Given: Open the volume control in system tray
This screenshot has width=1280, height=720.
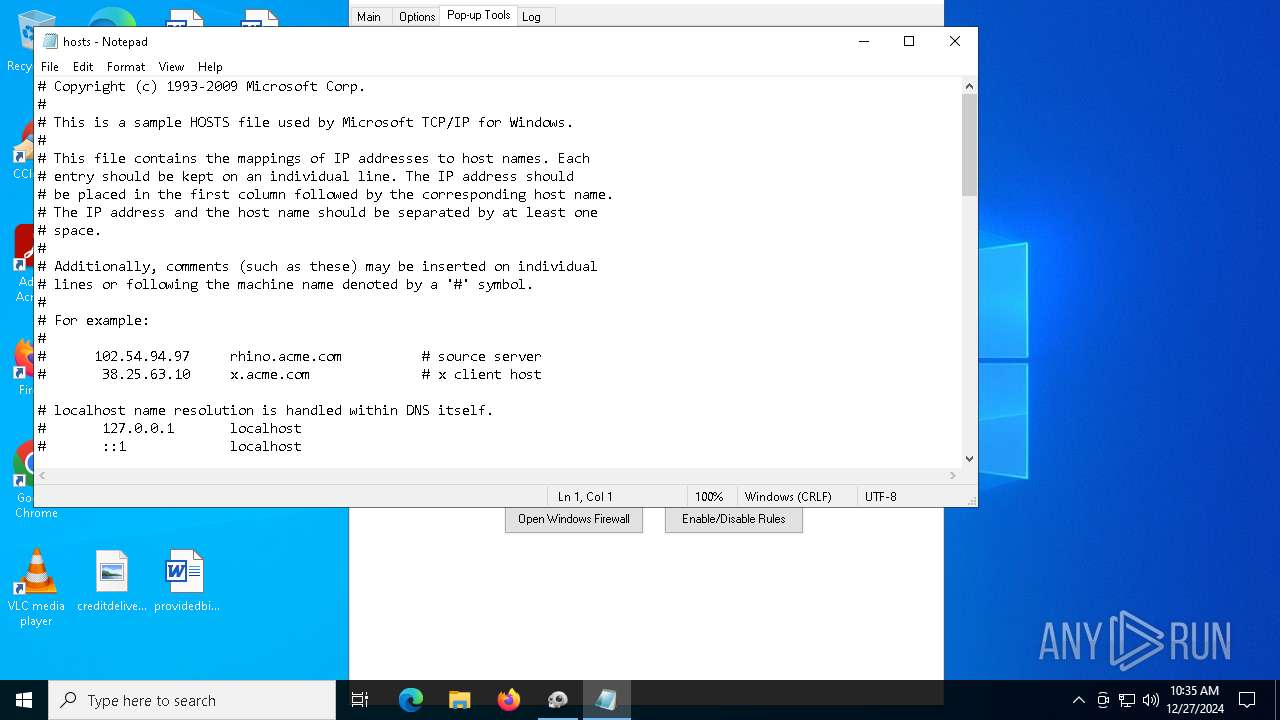Looking at the screenshot, I should (x=1151, y=700).
